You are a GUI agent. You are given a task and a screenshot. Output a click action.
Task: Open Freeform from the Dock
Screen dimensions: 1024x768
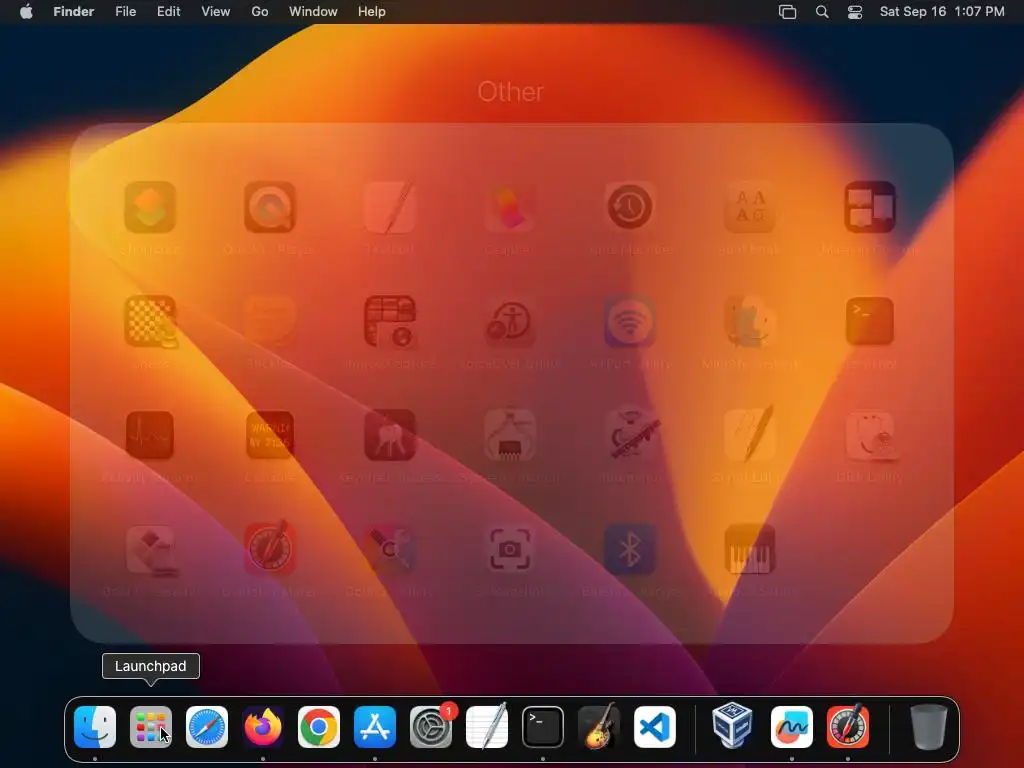tap(792, 727)
